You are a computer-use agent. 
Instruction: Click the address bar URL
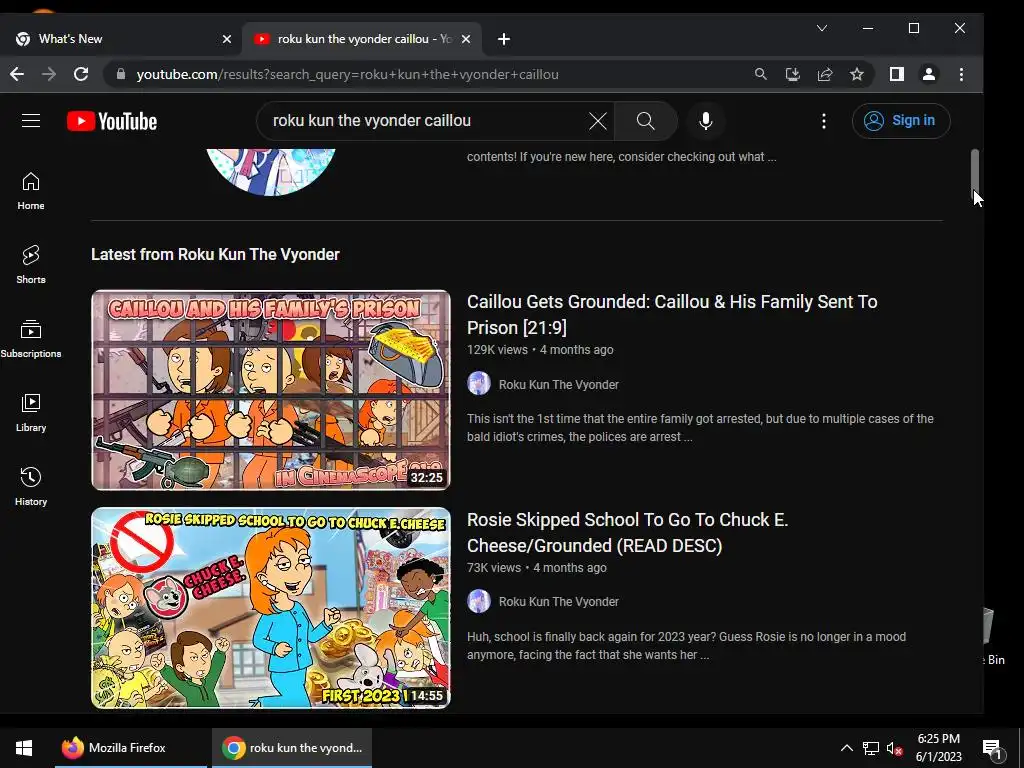point(347,74)
